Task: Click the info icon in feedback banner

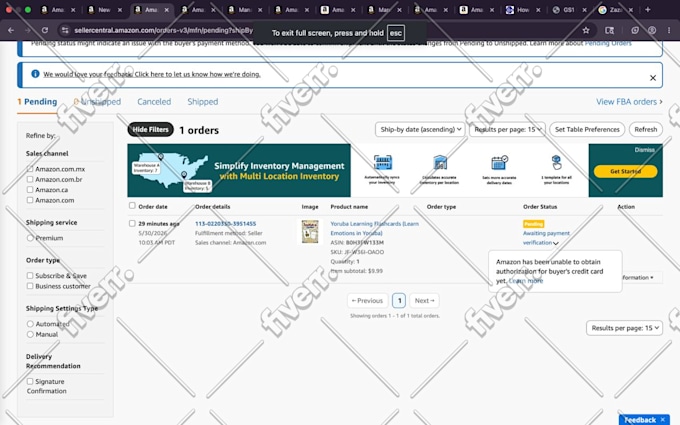Action: pos(35,74)
